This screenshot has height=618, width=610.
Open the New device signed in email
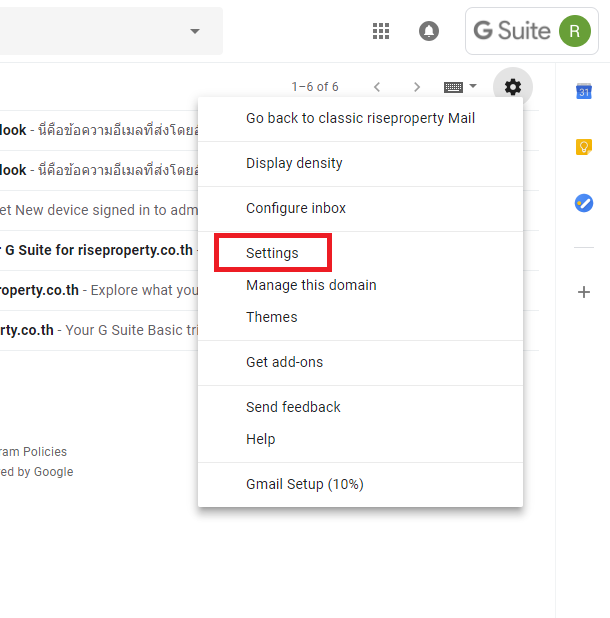click(100, 210)
